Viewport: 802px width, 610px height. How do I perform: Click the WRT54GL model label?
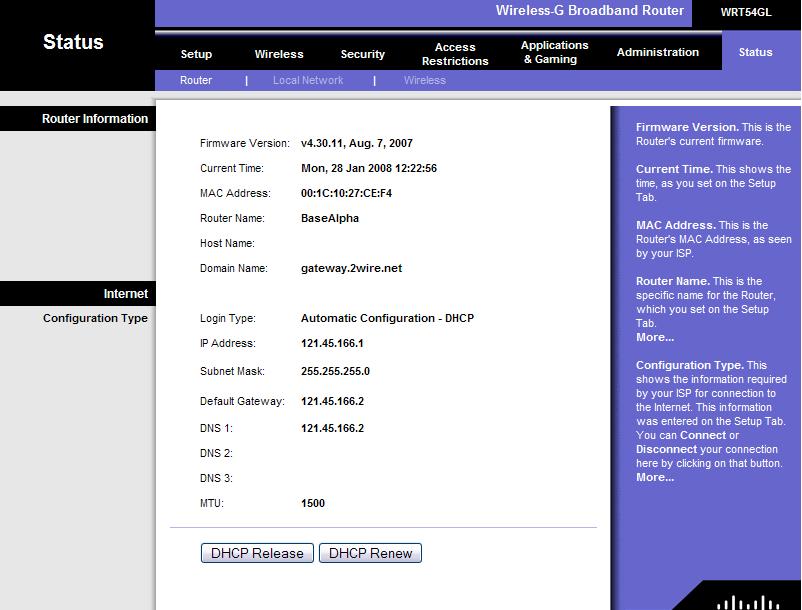[746, 12]
